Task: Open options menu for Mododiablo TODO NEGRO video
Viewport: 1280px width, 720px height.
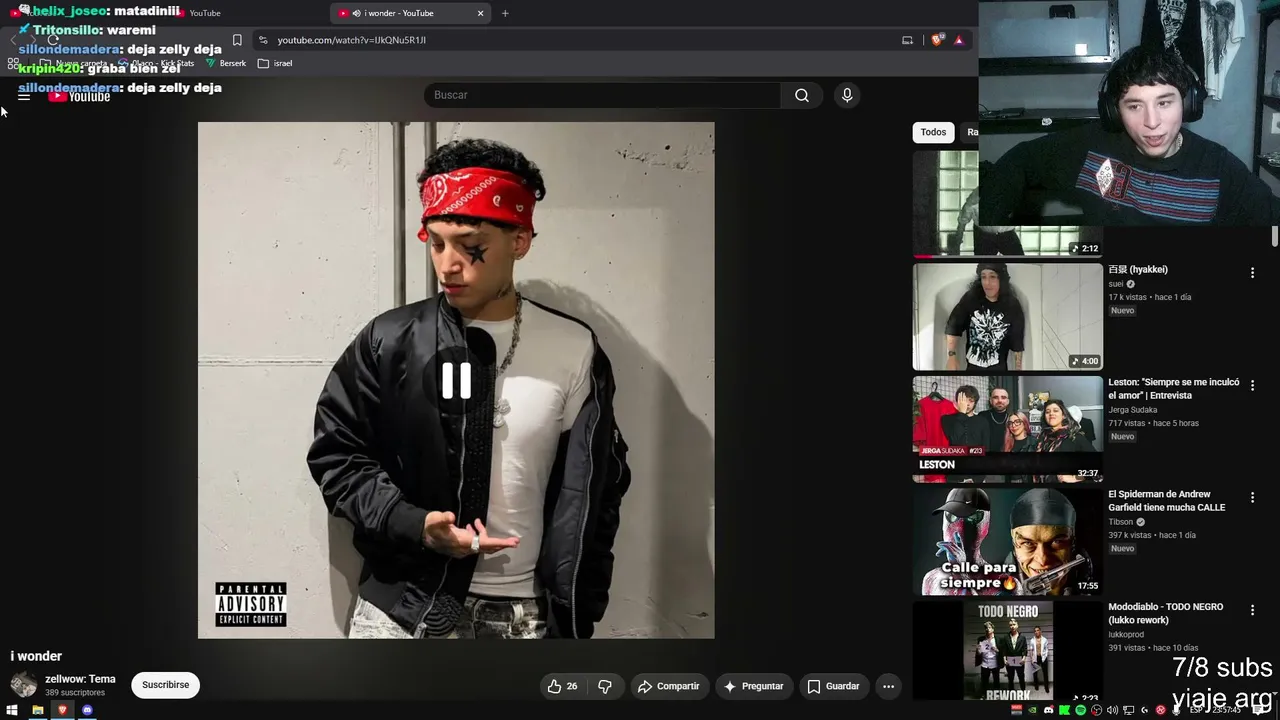Action: pyautogui.click(x=1252, y=609)
